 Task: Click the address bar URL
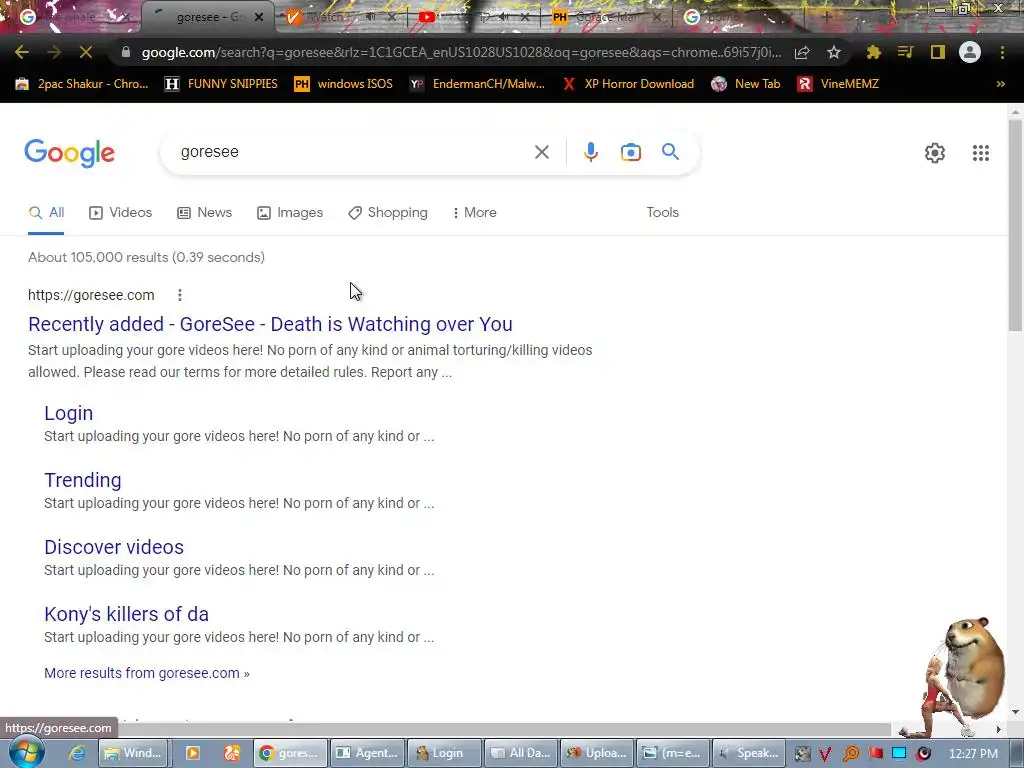[x=461, y=52]
